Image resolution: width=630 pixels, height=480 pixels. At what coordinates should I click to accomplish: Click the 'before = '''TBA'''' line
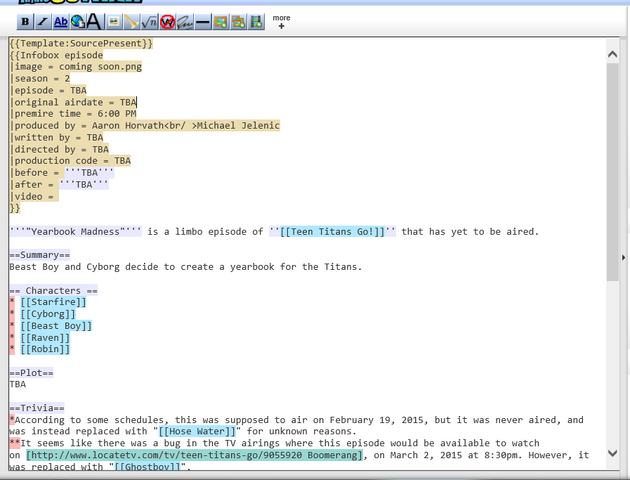tap(62, 173)
